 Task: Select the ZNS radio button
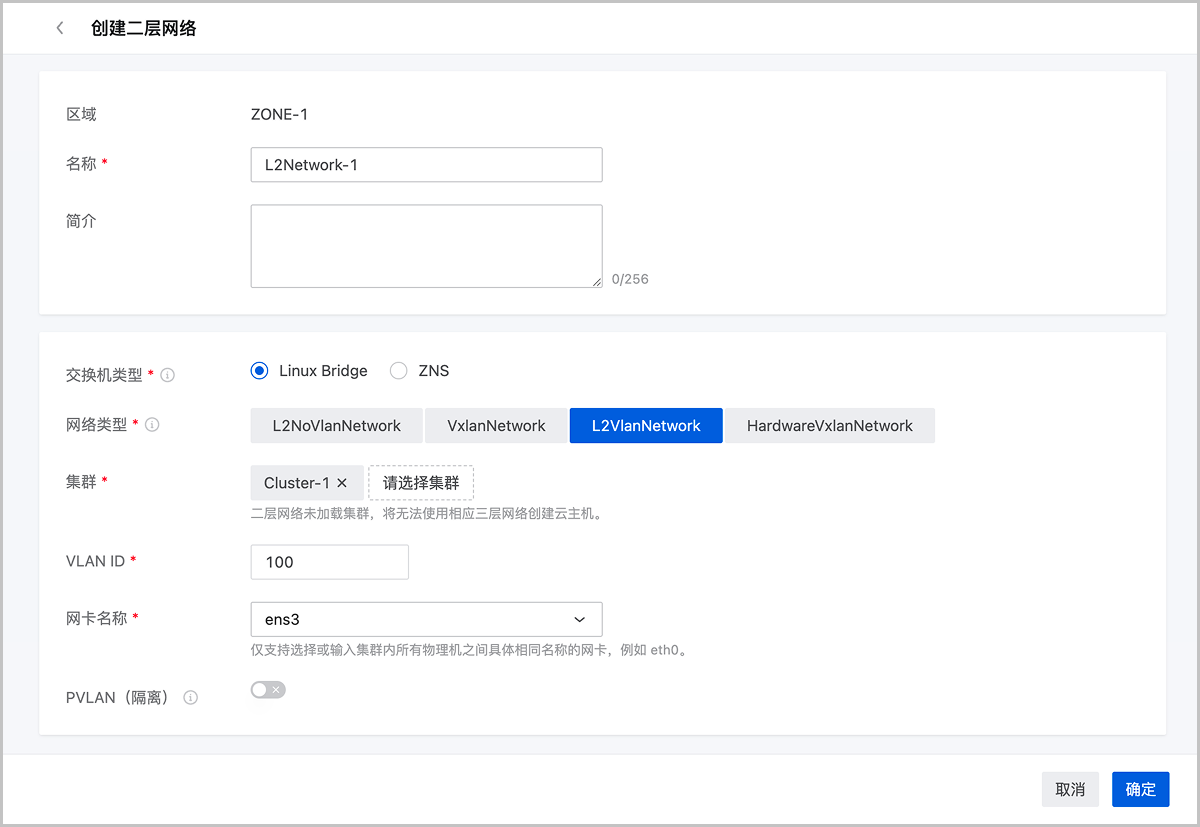(399, 371)
